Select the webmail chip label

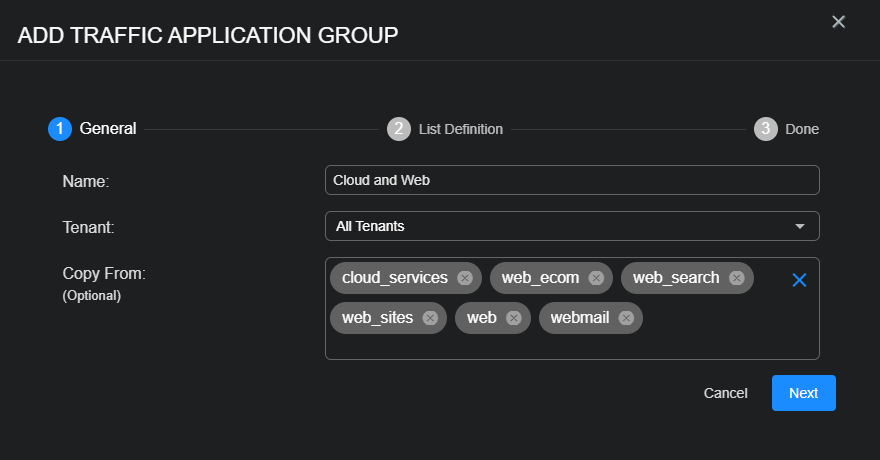578,318
